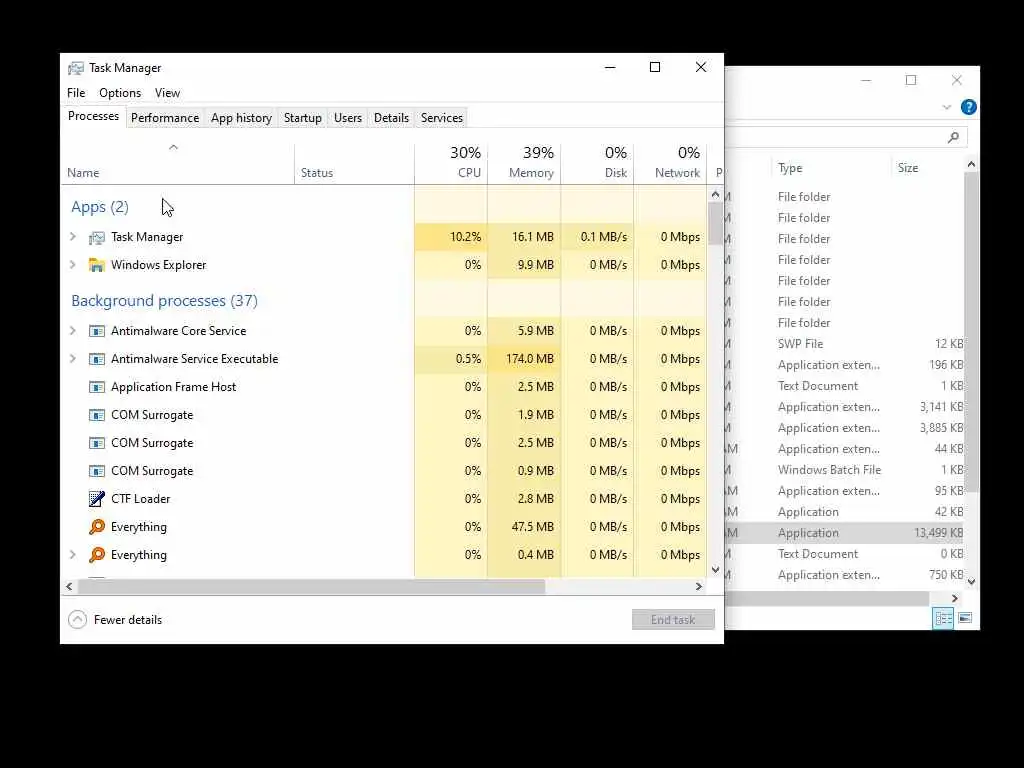Click the COM Surrogate 0.9 MB row icon

(x=97, y=471)
